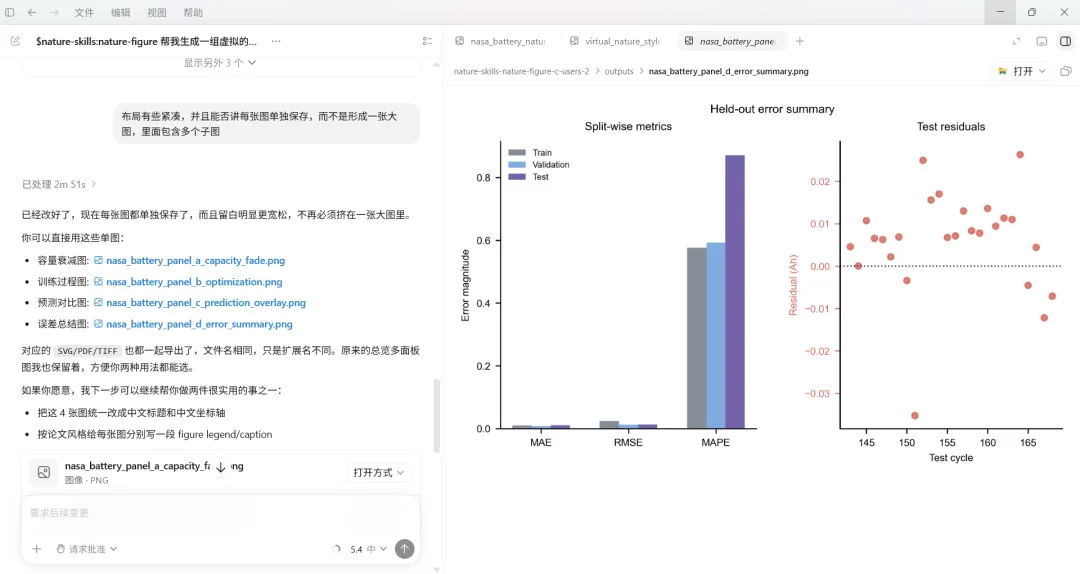The image size is (1080, 574).
Task: Jump to latest message with down arrow
Action: [220, 467]
